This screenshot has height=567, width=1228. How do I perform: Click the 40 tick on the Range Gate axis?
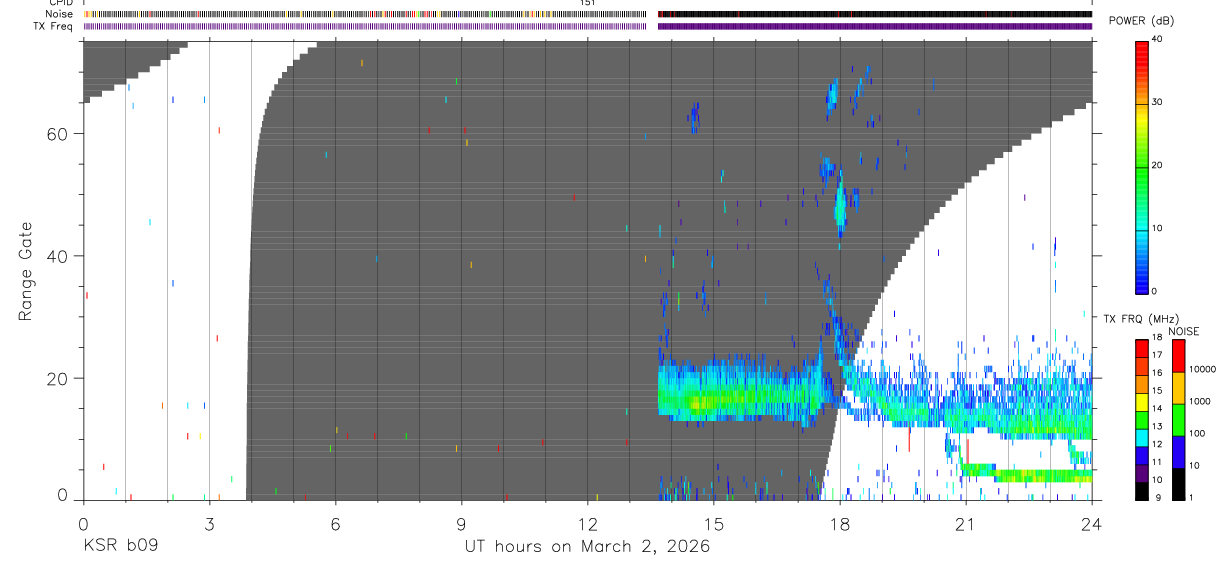(58, 256)
